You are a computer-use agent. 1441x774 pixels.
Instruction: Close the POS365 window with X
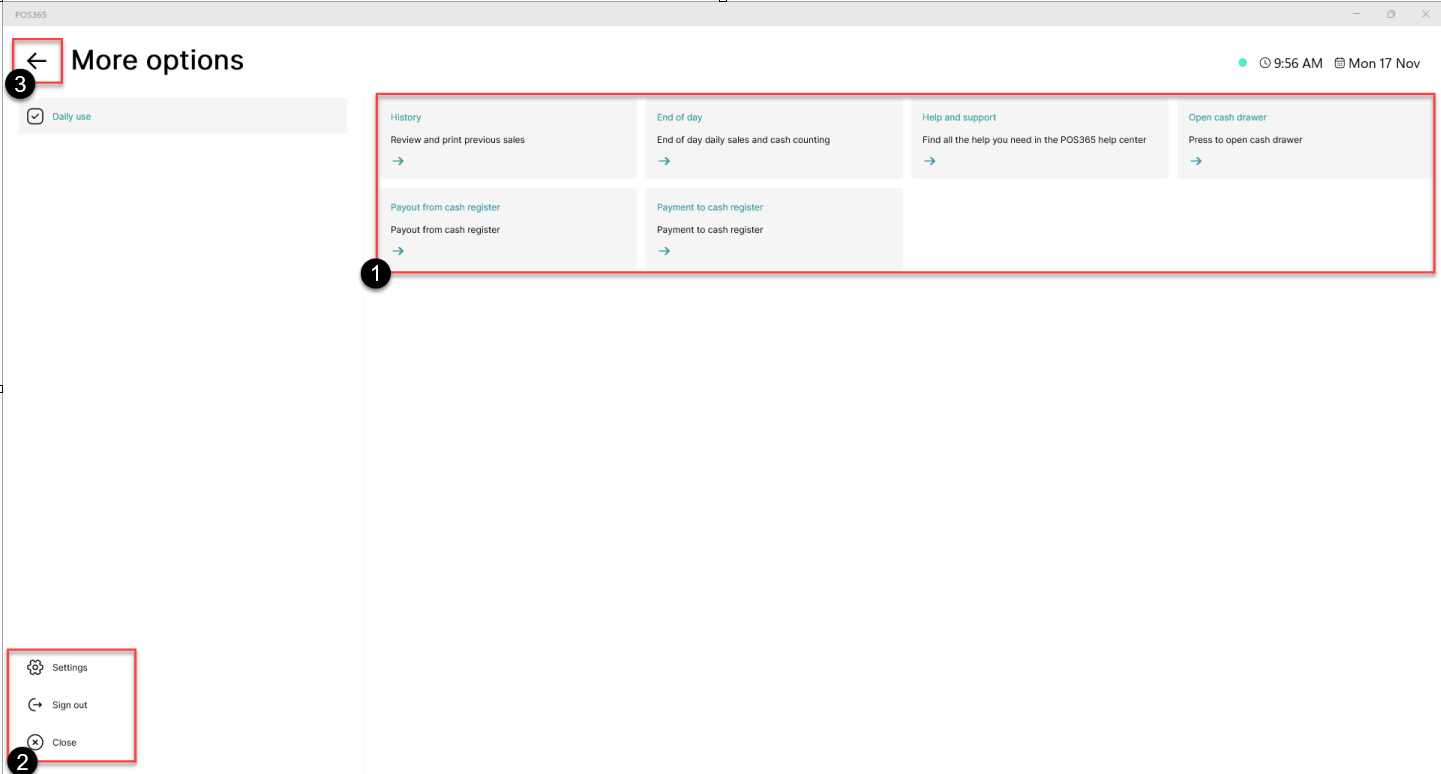(x=1425, y=14)
